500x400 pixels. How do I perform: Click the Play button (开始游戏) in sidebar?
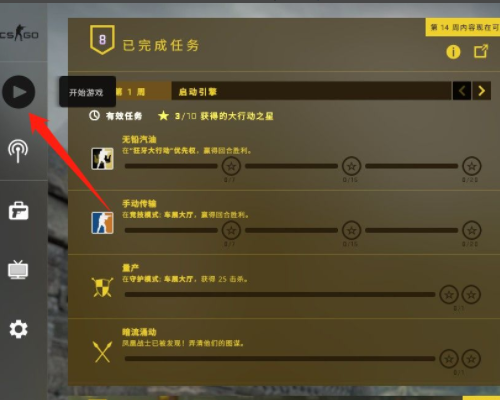coord(19,92)
